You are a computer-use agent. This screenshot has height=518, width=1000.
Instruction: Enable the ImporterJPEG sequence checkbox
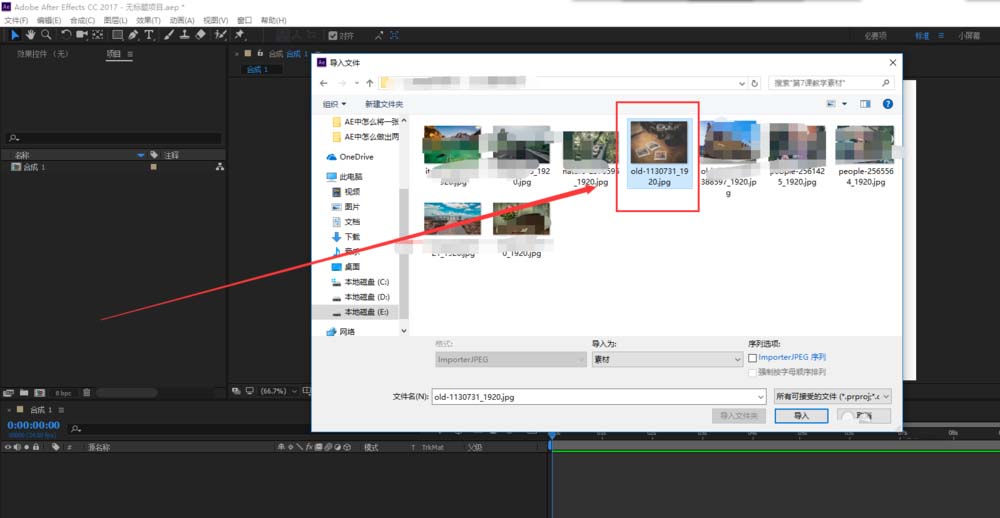tap(753, 357)
